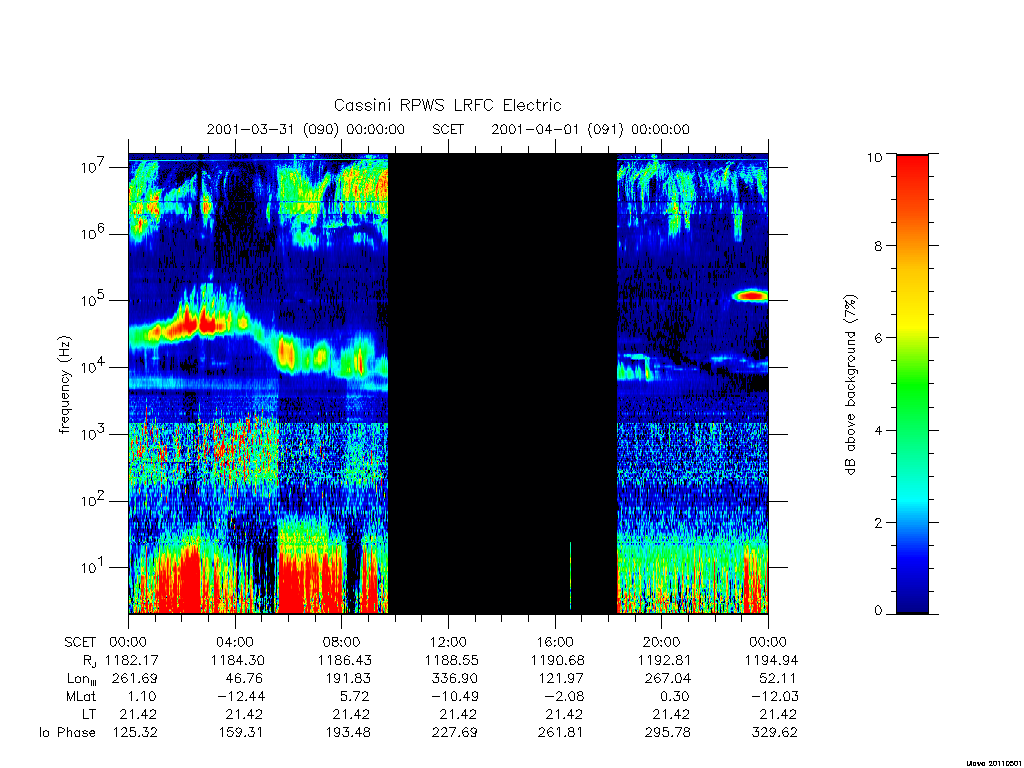This screenshot has width=1024, height=768.
Task: Click the Io Phase value 227.69
Action: (455, 733)
